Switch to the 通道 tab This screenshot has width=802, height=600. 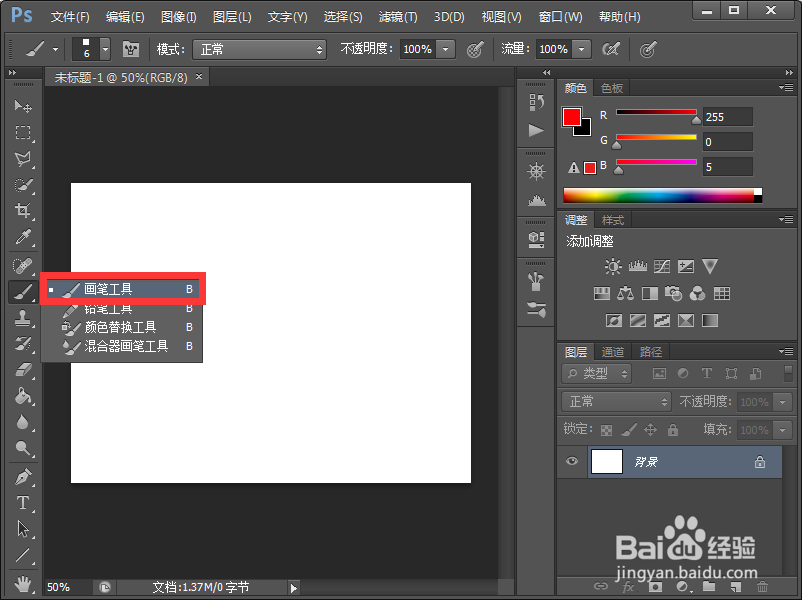[614, 352]
